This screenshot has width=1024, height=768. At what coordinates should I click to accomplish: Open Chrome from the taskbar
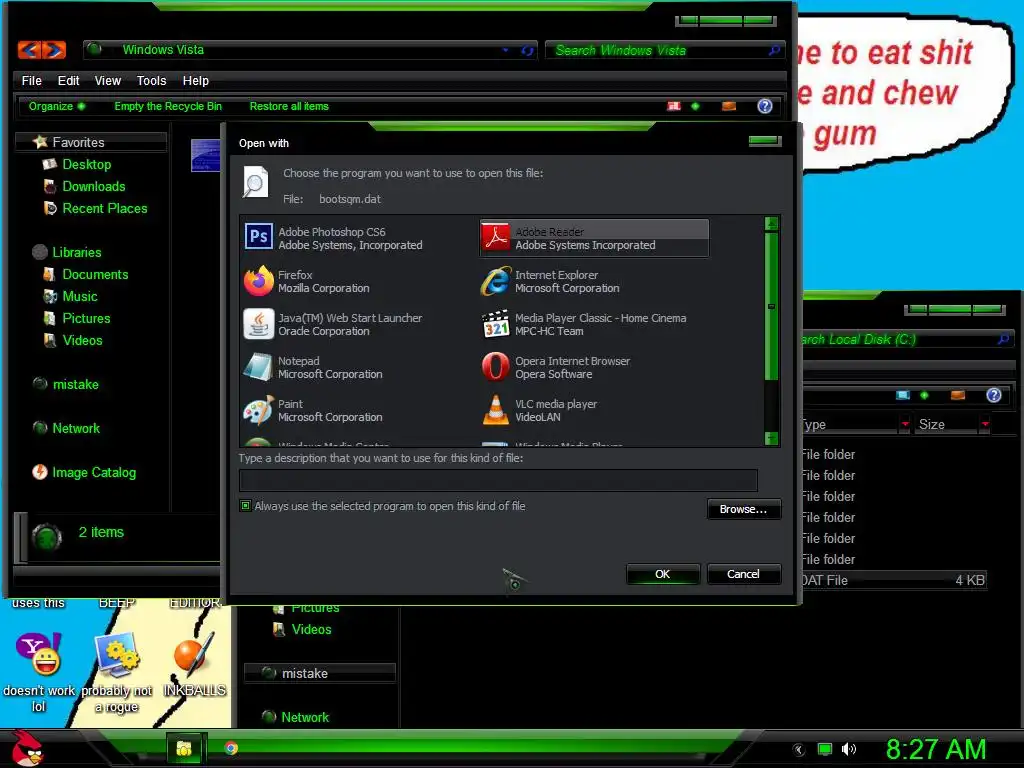(x=231, y=748)
